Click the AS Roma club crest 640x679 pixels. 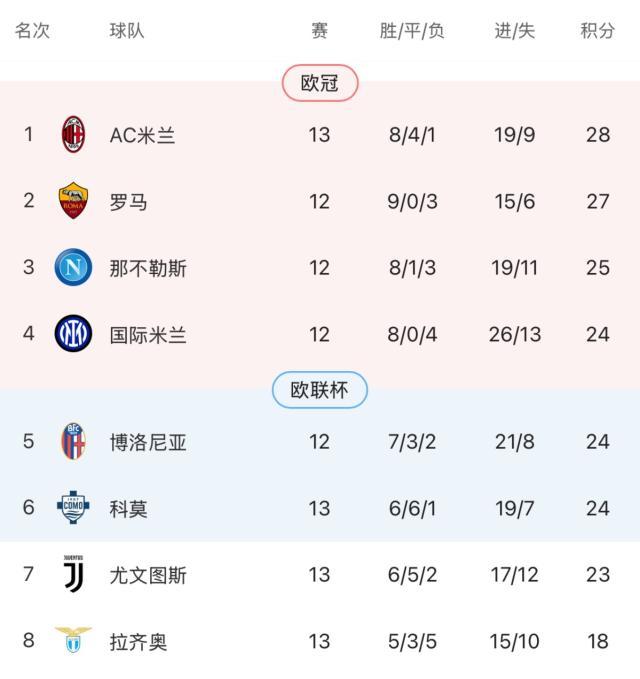[x=73, y=201]
